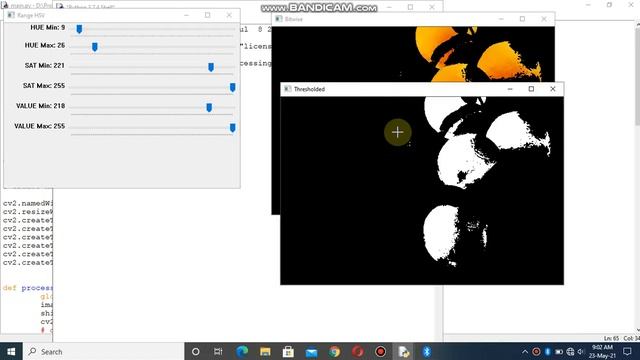Click the 'HUE Max: 26' label

coord(44,45)
